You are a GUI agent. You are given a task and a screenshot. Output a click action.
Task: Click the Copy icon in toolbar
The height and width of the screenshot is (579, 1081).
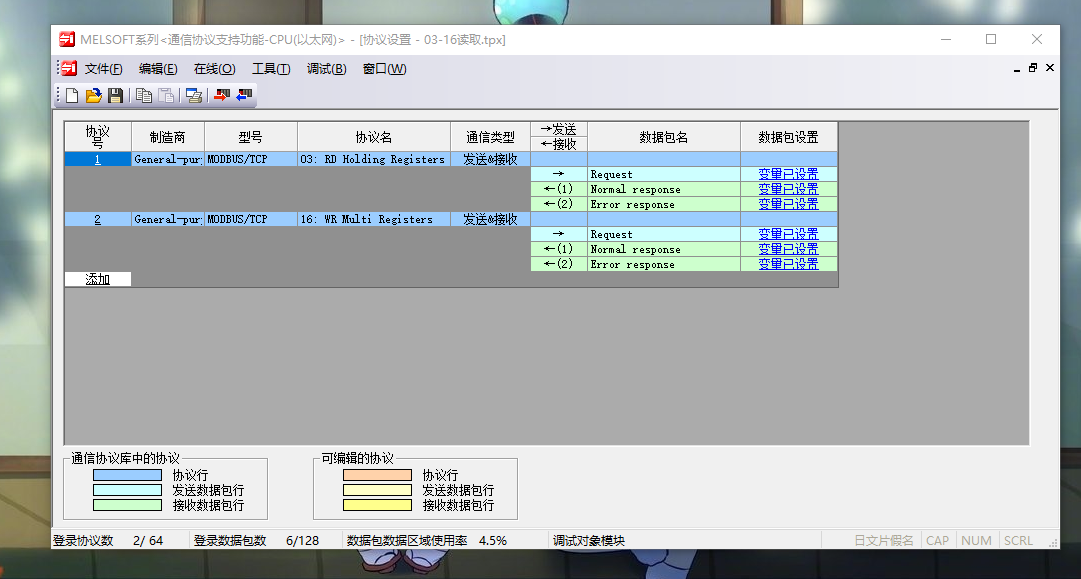point(144,96)
